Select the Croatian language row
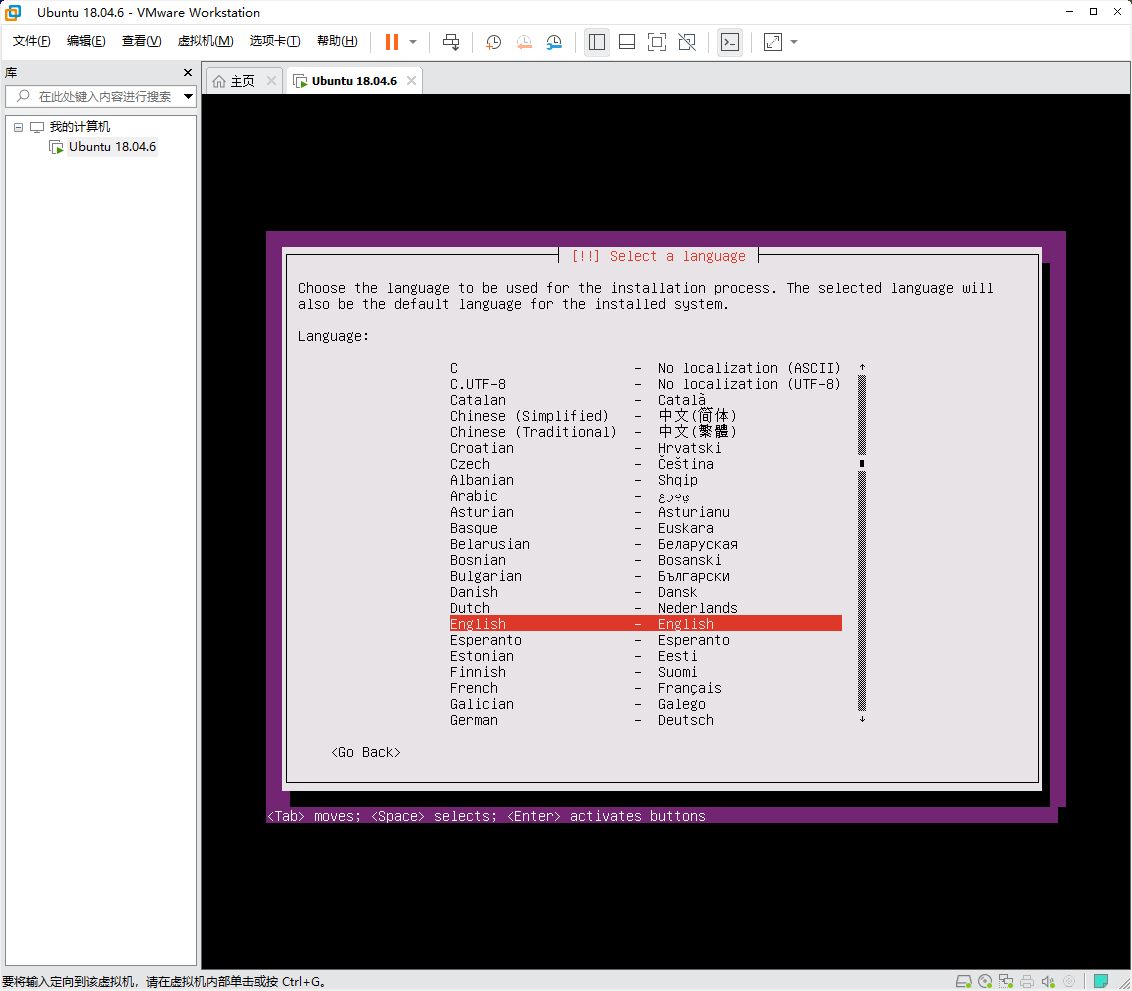Screen dimensions: 1132x991 (x=645, y=448)
